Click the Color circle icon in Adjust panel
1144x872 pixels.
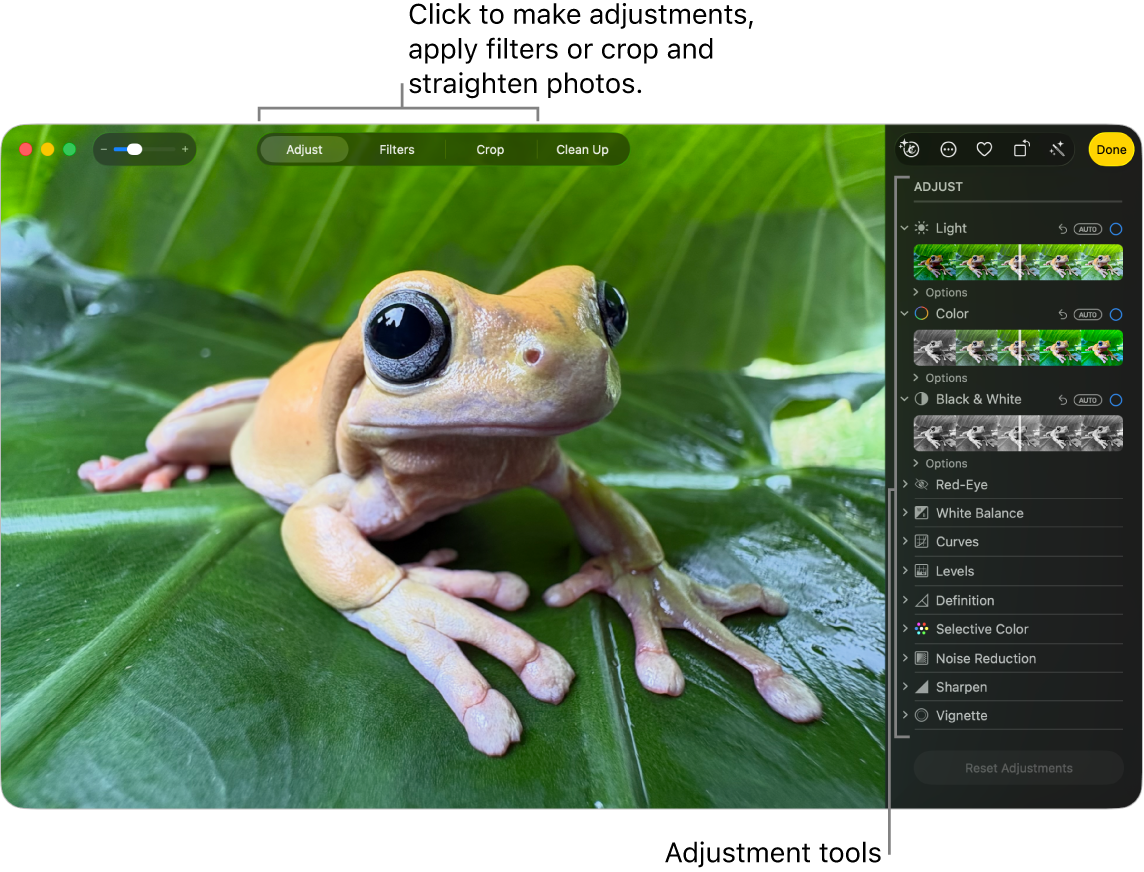tap(921, 313)
